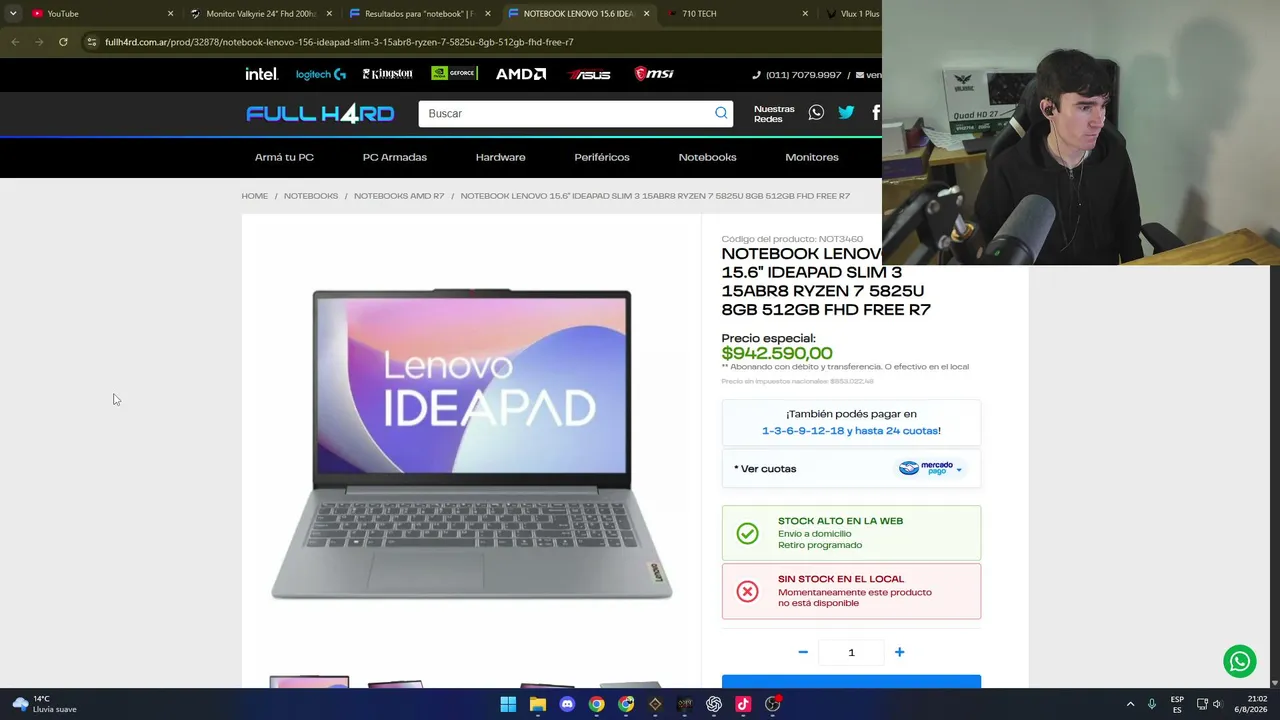The height and width of the screenshot is (720, 1280).
Task: Open the Windows Start menu
Action: coord(508,704)
